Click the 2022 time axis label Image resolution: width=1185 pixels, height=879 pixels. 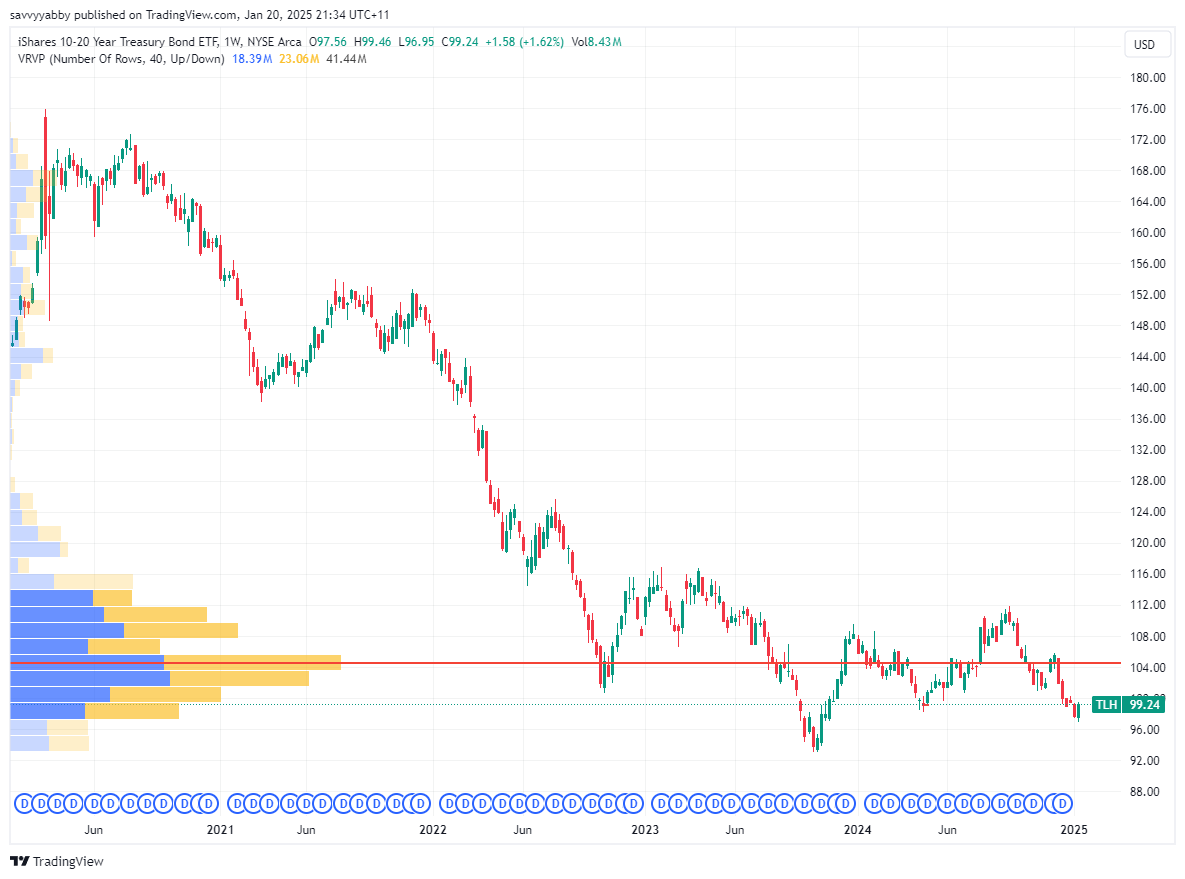432,830
